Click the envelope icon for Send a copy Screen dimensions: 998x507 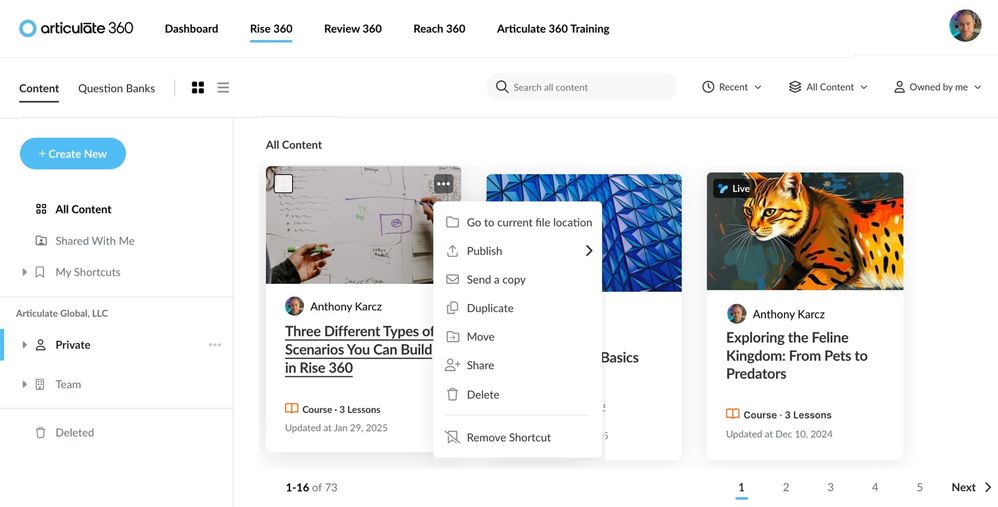coord(453,279)
